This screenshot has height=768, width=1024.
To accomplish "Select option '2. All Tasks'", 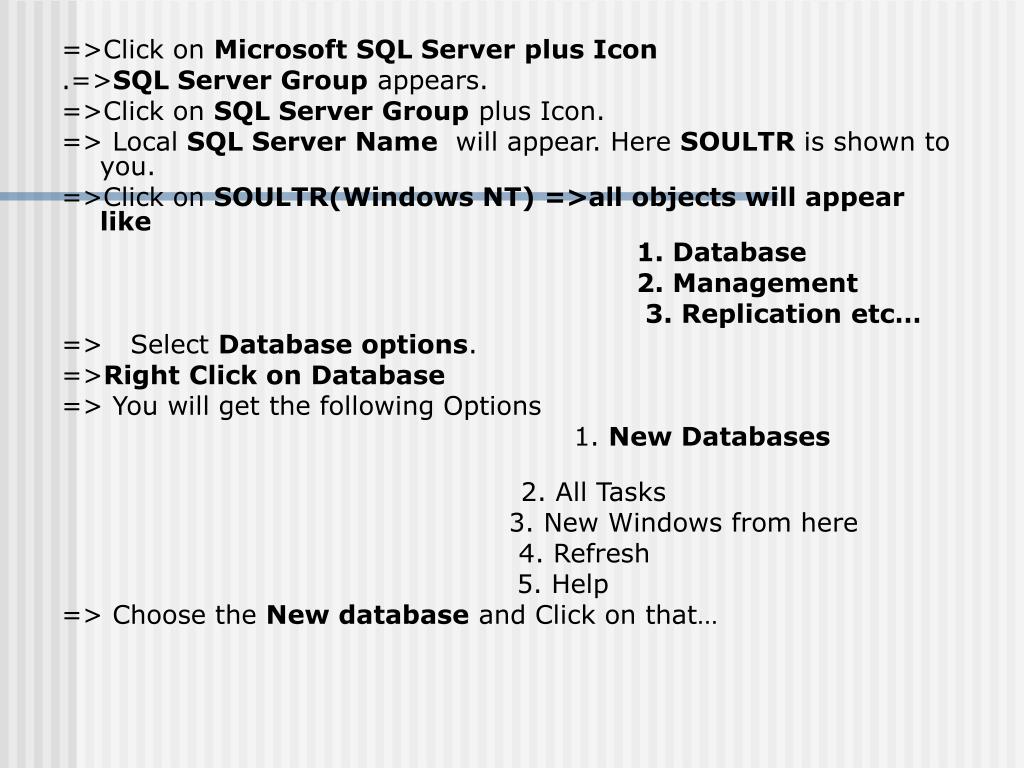I will pos(594,492).
